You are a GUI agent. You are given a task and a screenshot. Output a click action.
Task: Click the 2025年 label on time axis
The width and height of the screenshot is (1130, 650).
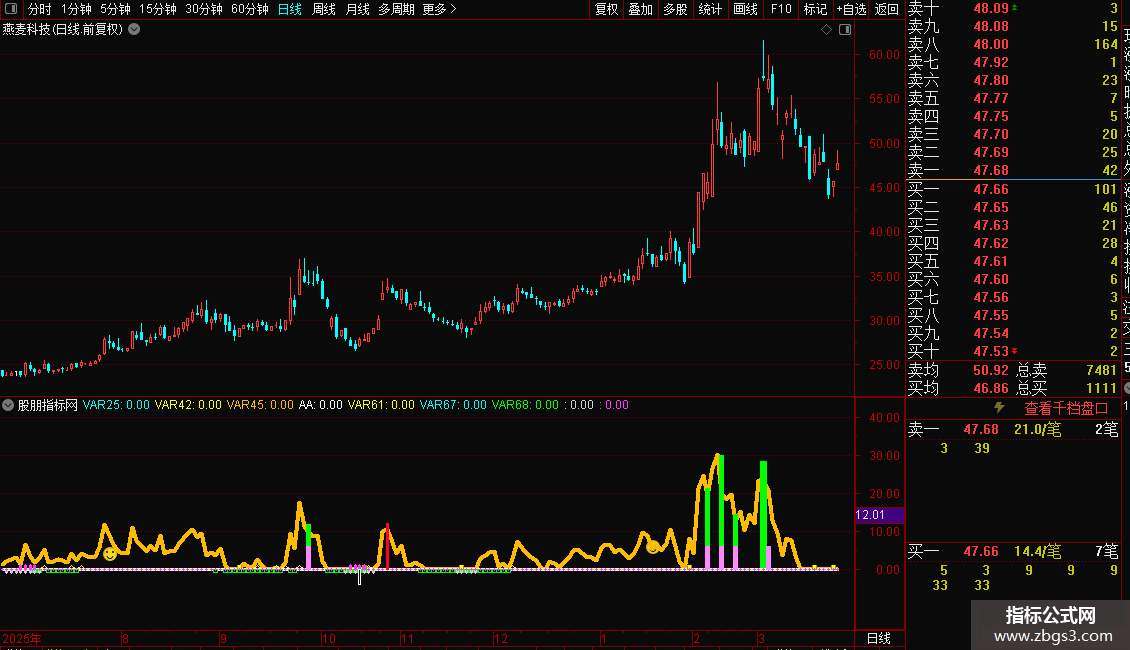pos(22,638)
